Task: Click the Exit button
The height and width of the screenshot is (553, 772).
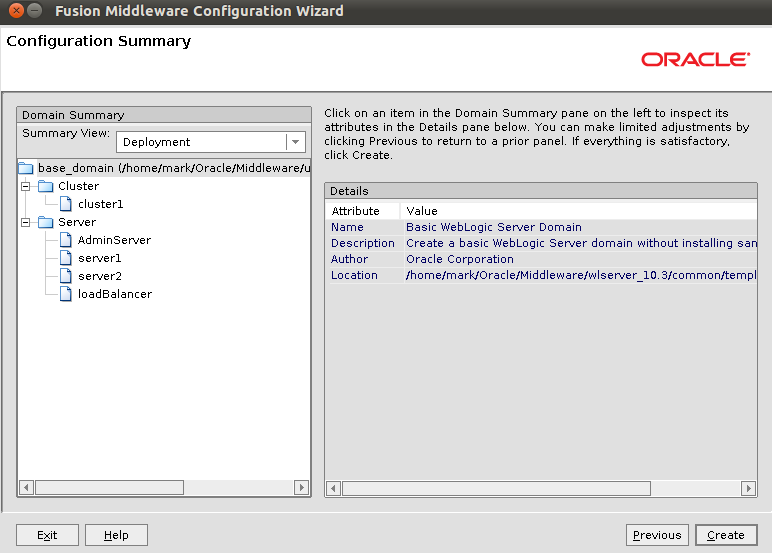Action: [x=47, y=535]
